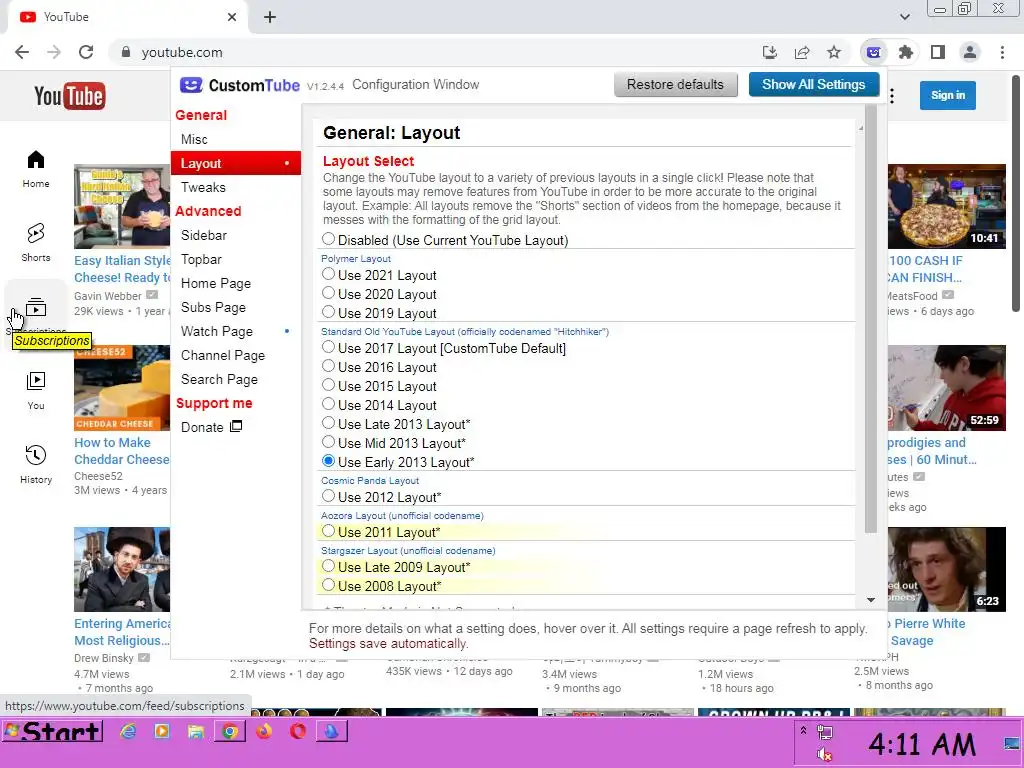Go back to previous page
The height and width of the screenshot is (768, 1024).
click(22, 52)
